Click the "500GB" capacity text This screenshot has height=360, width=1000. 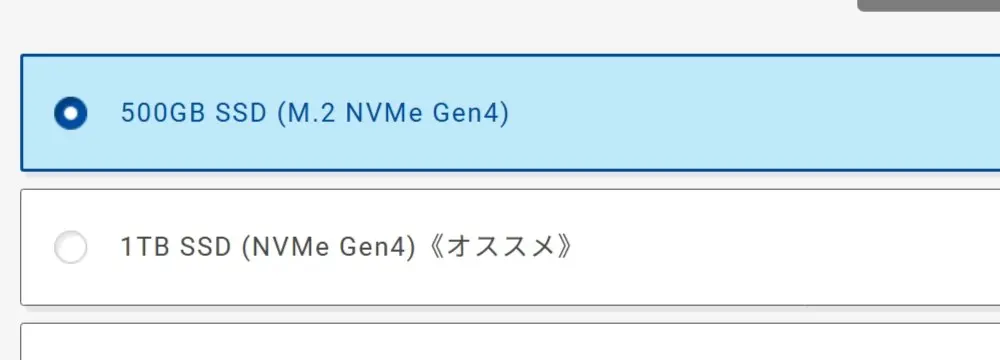tap(163, 114)
